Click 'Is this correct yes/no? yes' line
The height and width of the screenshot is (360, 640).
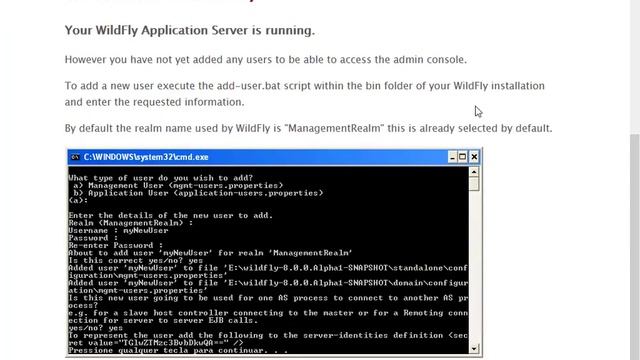[136, 260]
